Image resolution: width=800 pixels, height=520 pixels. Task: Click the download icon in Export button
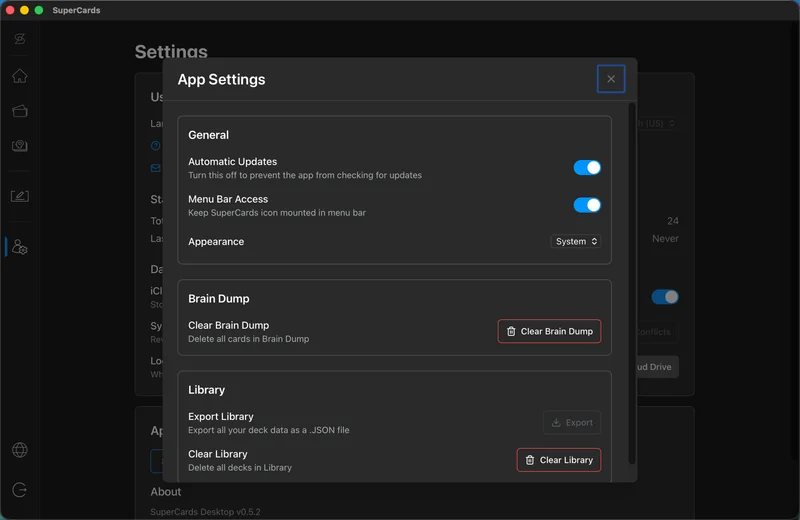(x=556, y=423)
